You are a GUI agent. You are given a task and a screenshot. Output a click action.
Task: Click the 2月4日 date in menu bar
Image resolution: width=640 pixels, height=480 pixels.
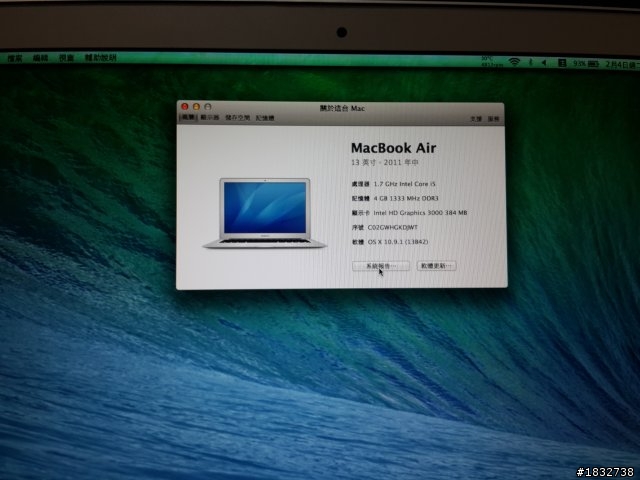coord(622,64)
